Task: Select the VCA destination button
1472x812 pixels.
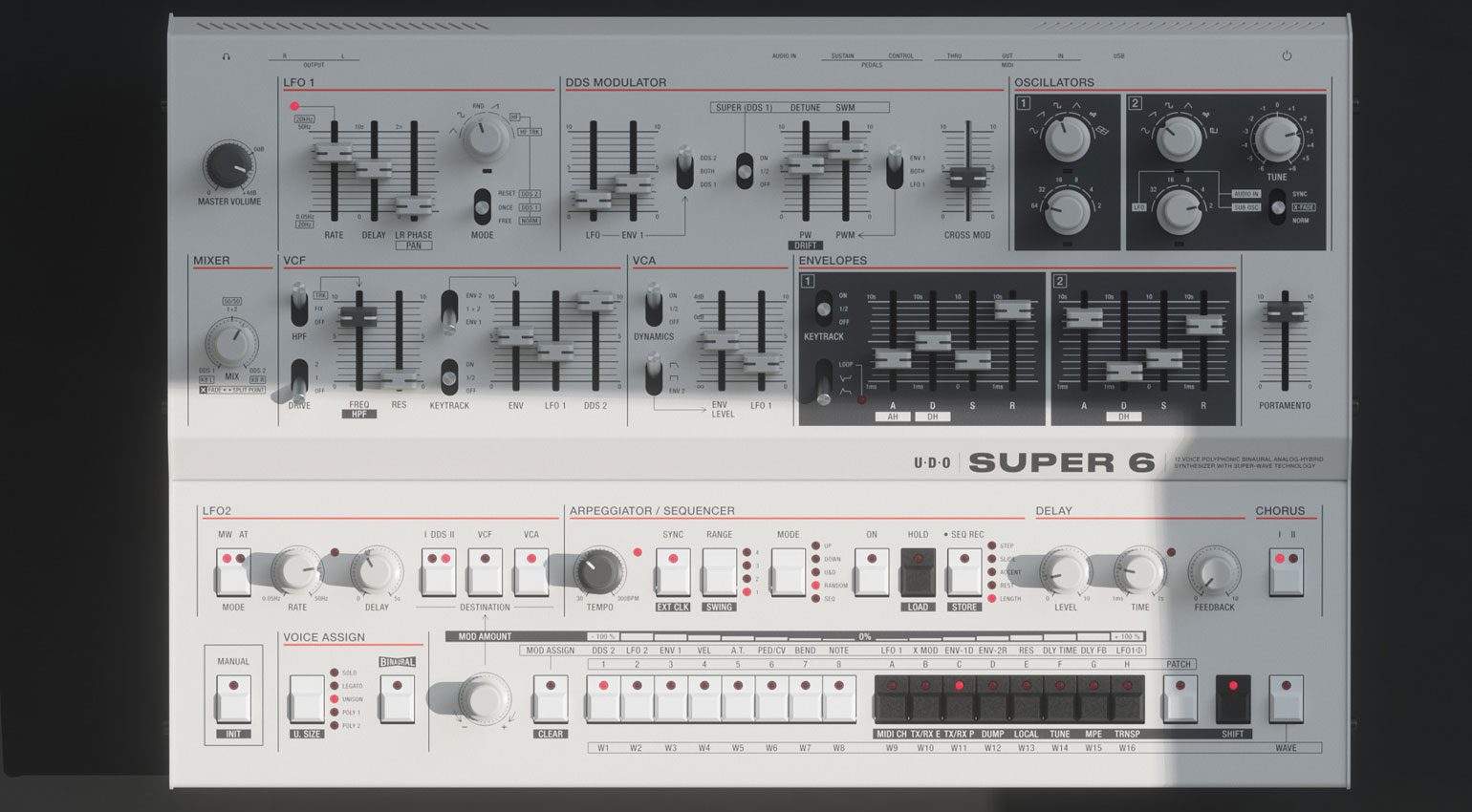Action: click(x=531, y=571)
